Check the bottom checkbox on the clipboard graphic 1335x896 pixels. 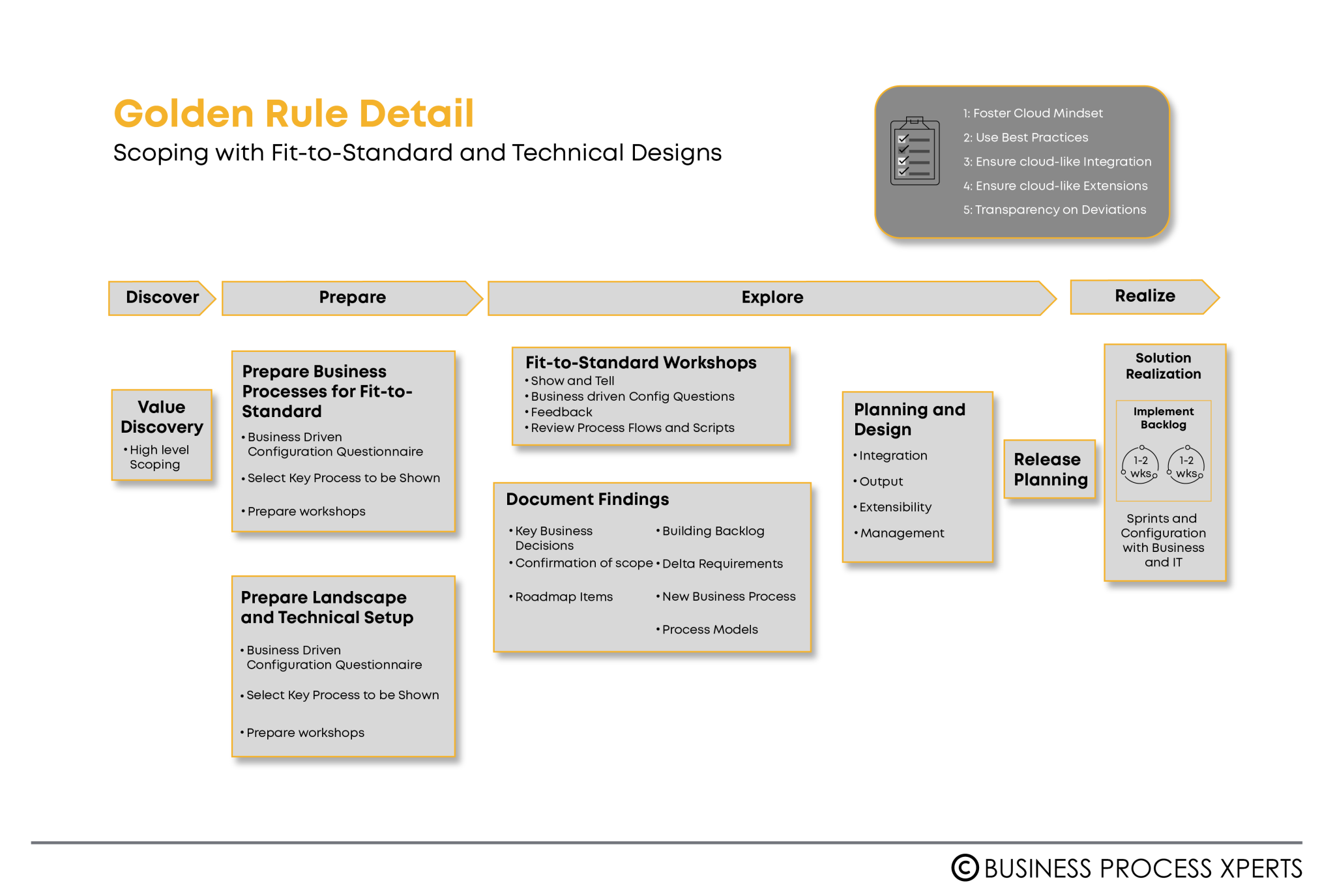coord(902,173)
